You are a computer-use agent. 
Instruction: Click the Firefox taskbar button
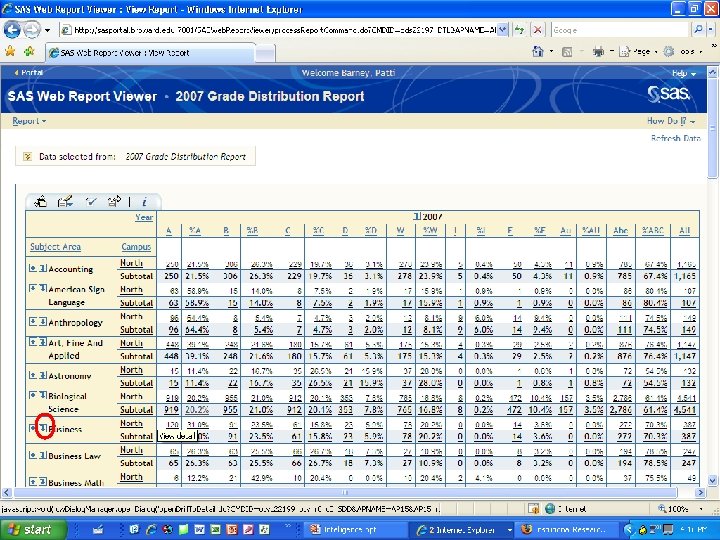point(567,529)
